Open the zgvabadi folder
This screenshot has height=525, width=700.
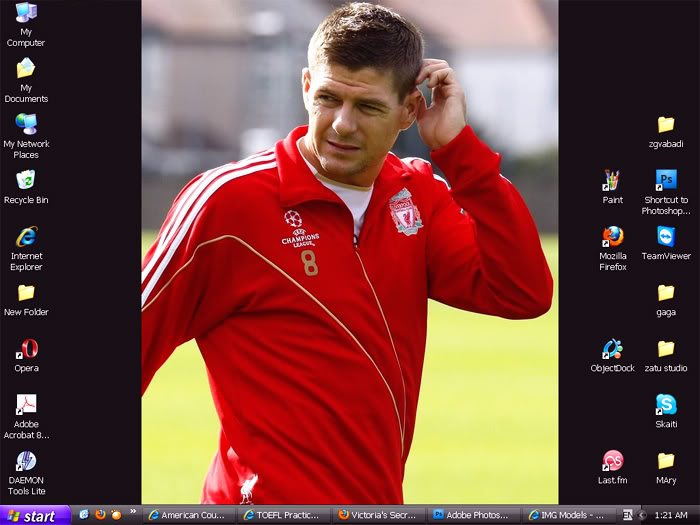click(666, 125)
